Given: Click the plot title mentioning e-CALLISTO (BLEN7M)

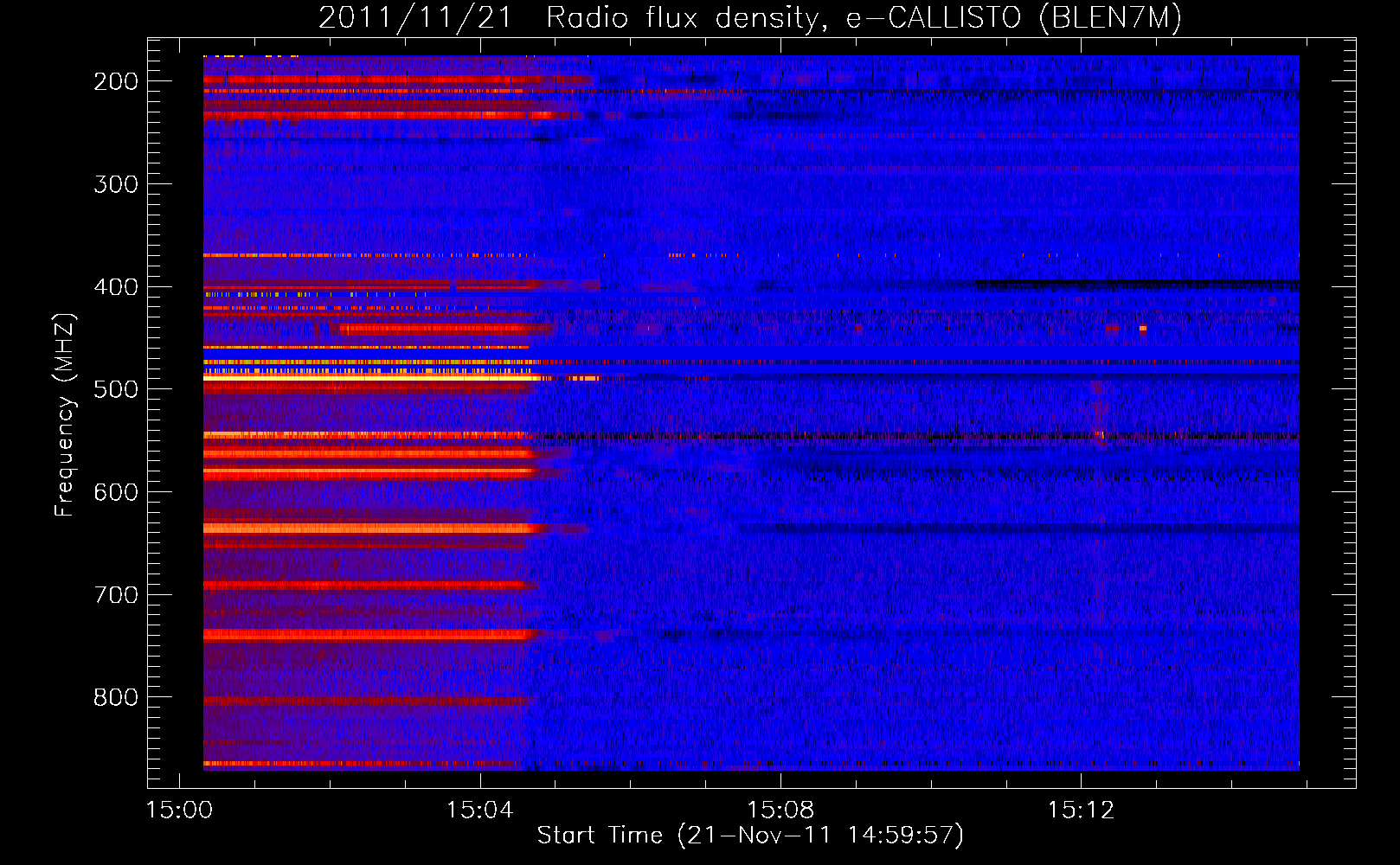Looking at the screenshot, I should [750, 17].
